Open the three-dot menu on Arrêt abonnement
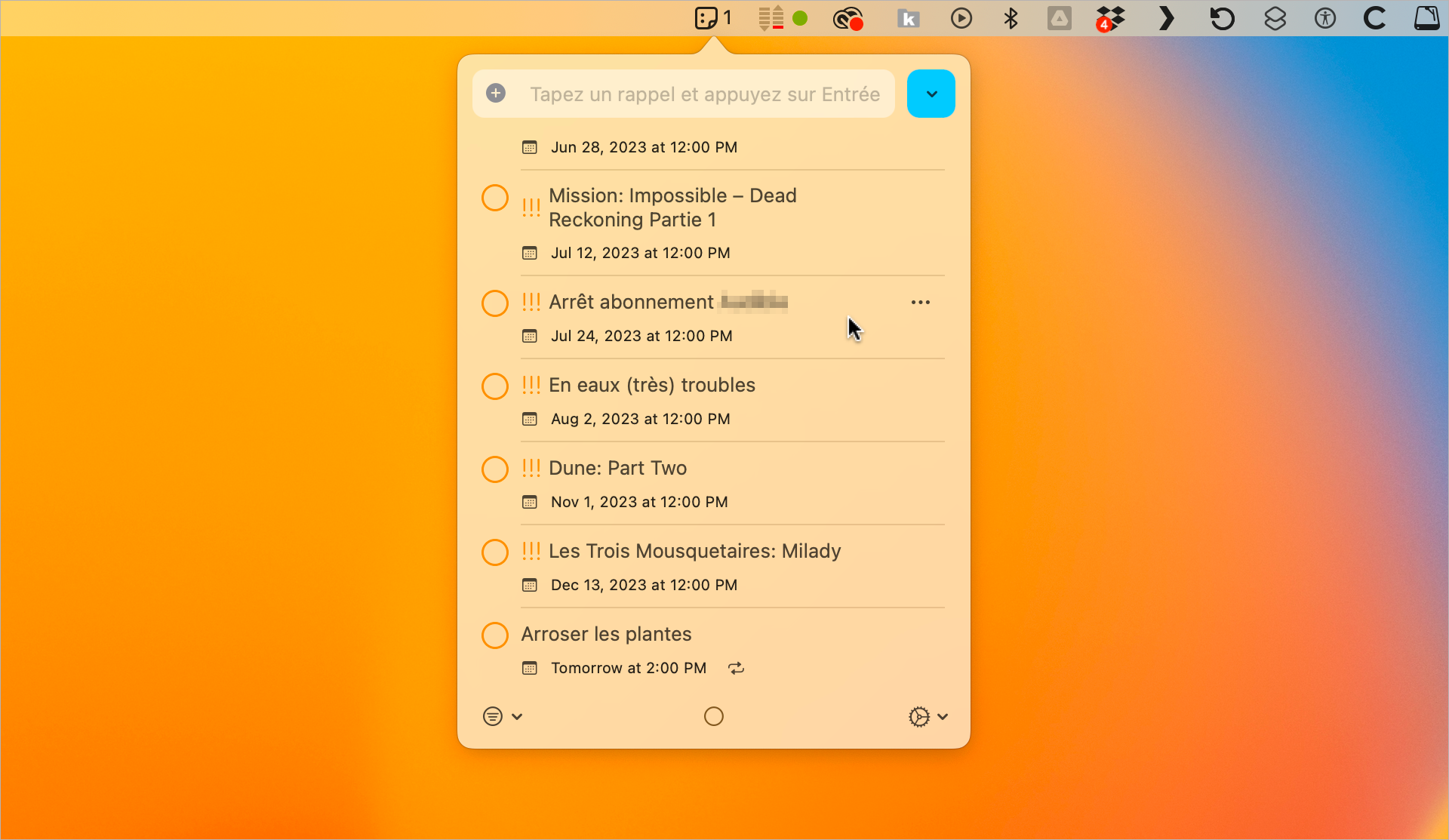 pyautogui.click(x=920, y=302)
